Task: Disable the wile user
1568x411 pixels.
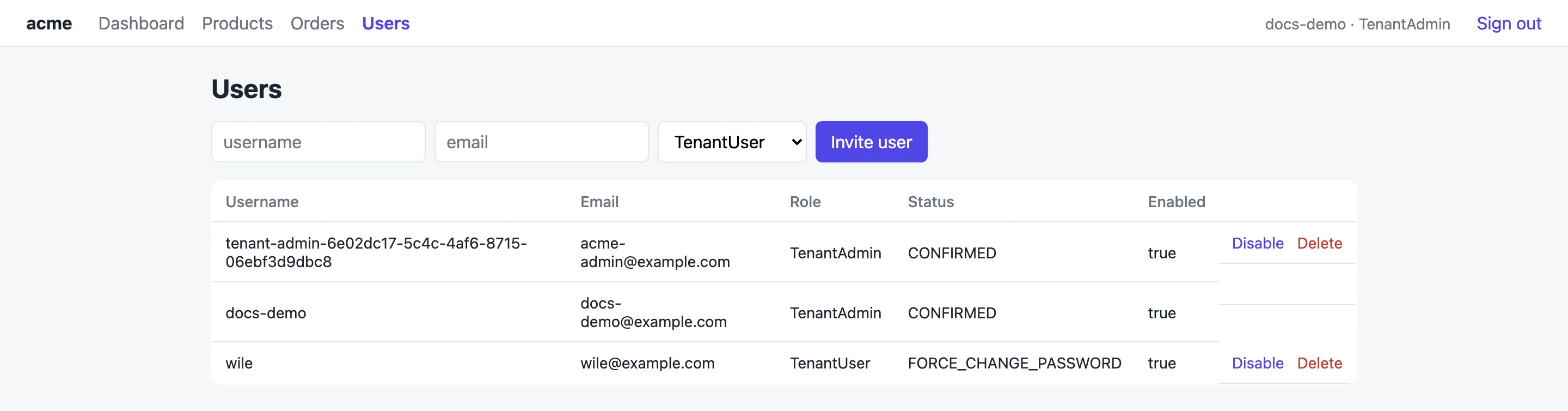Action: (1258, 364)
